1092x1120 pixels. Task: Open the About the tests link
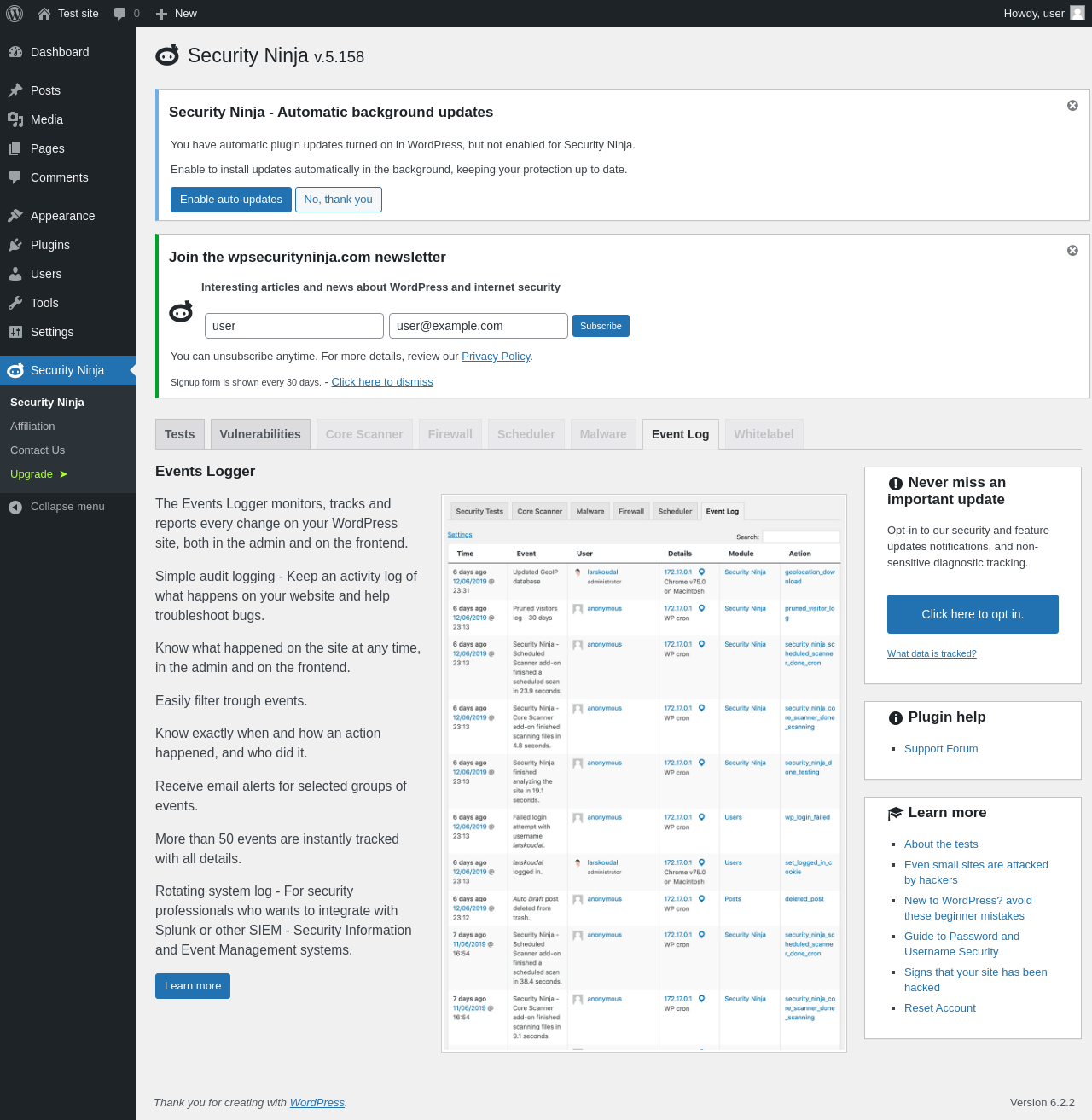[x=941, y=844]
